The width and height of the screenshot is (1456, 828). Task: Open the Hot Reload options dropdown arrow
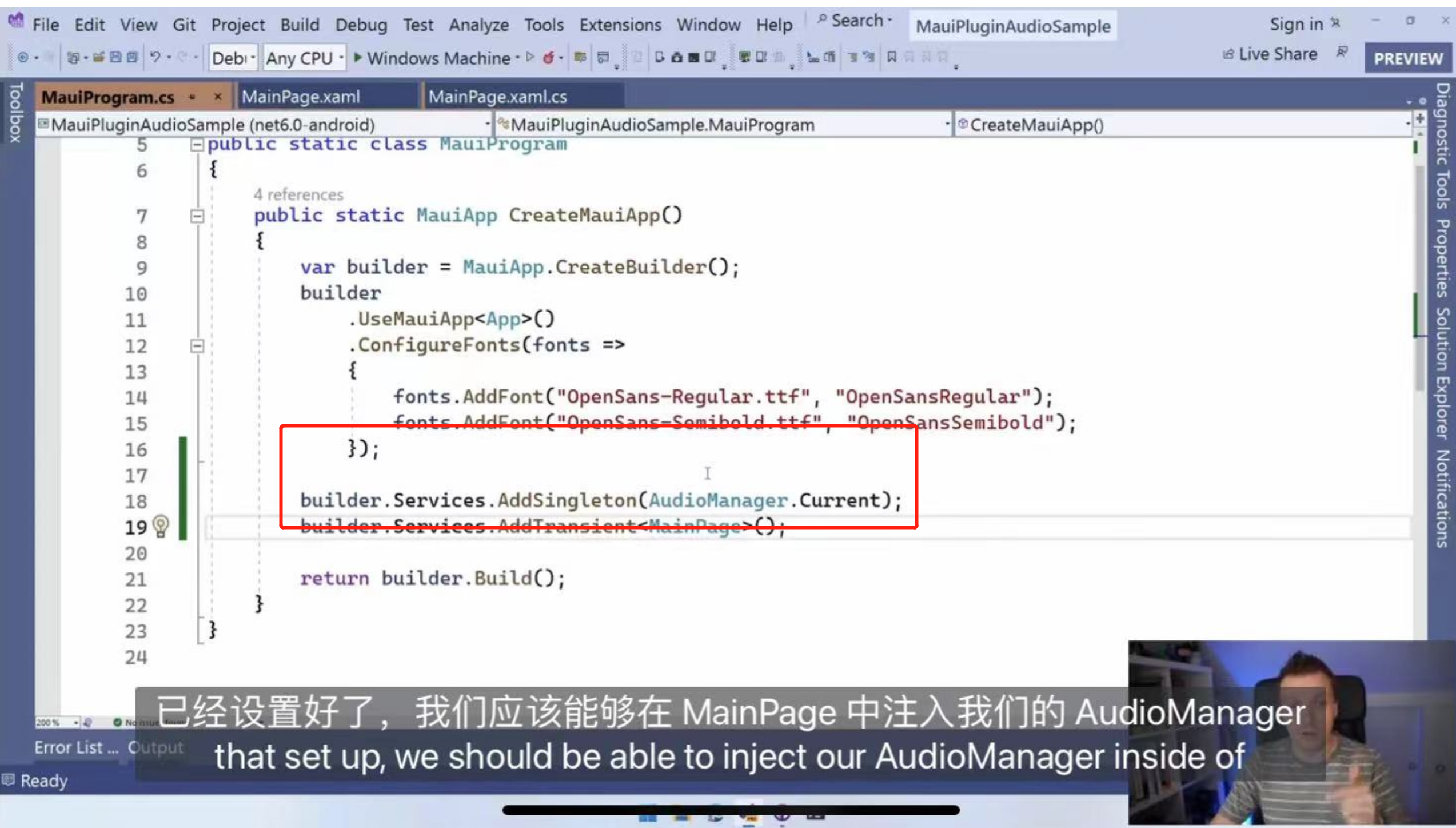[x=561, y=57]
